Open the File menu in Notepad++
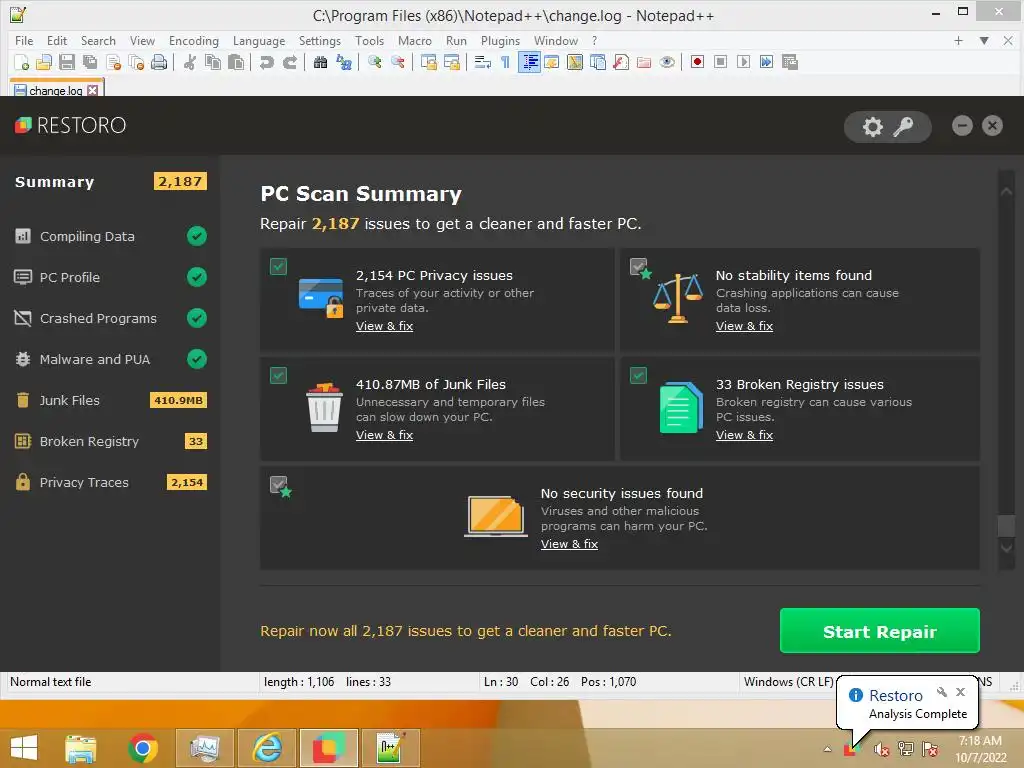 point(24,40)
